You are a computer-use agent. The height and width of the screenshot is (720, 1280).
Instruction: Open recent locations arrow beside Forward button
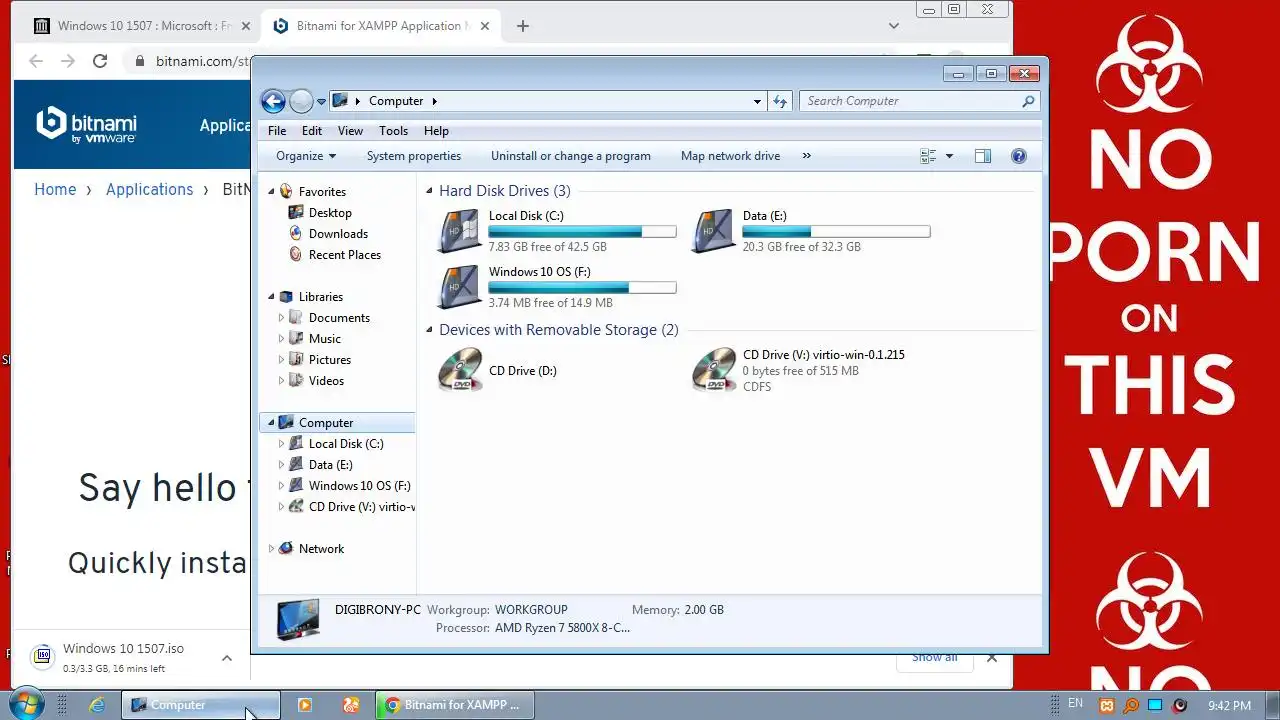tap(321, 101)
